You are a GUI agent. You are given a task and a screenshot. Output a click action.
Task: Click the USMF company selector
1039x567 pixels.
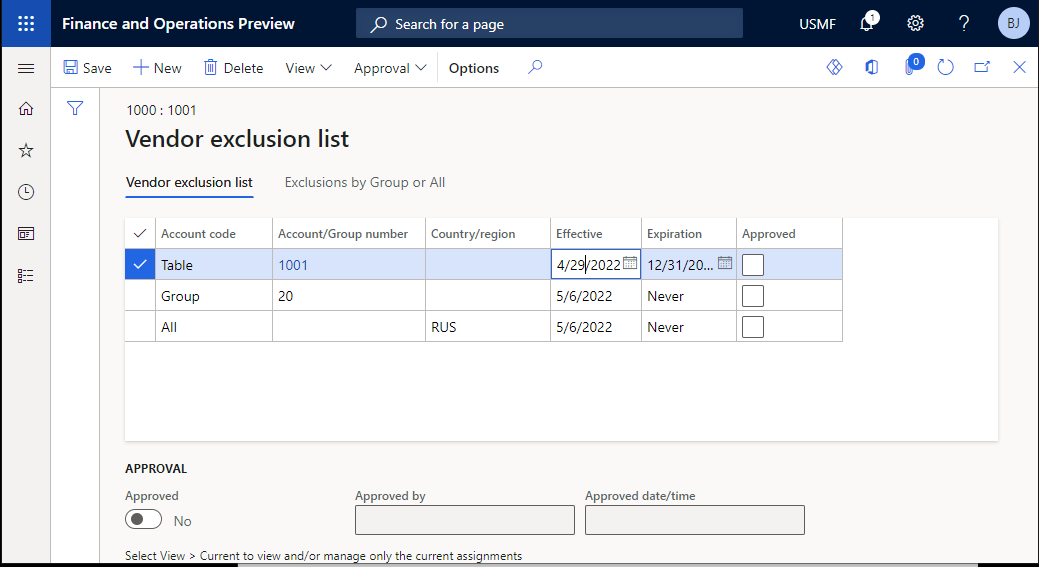click(818, 24)
